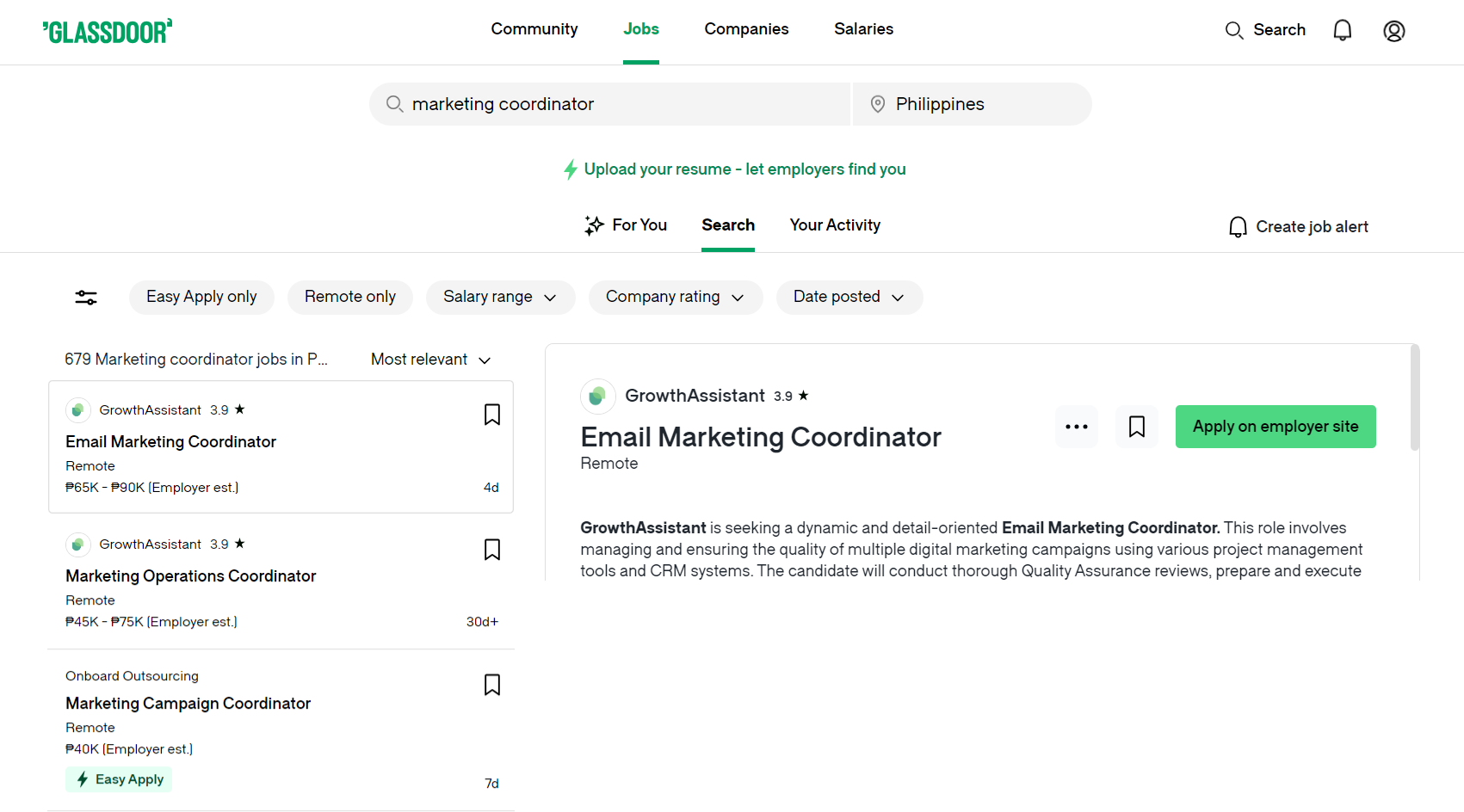Open the Marketing Campaign Coordinator listing

[x=188, y=704]
